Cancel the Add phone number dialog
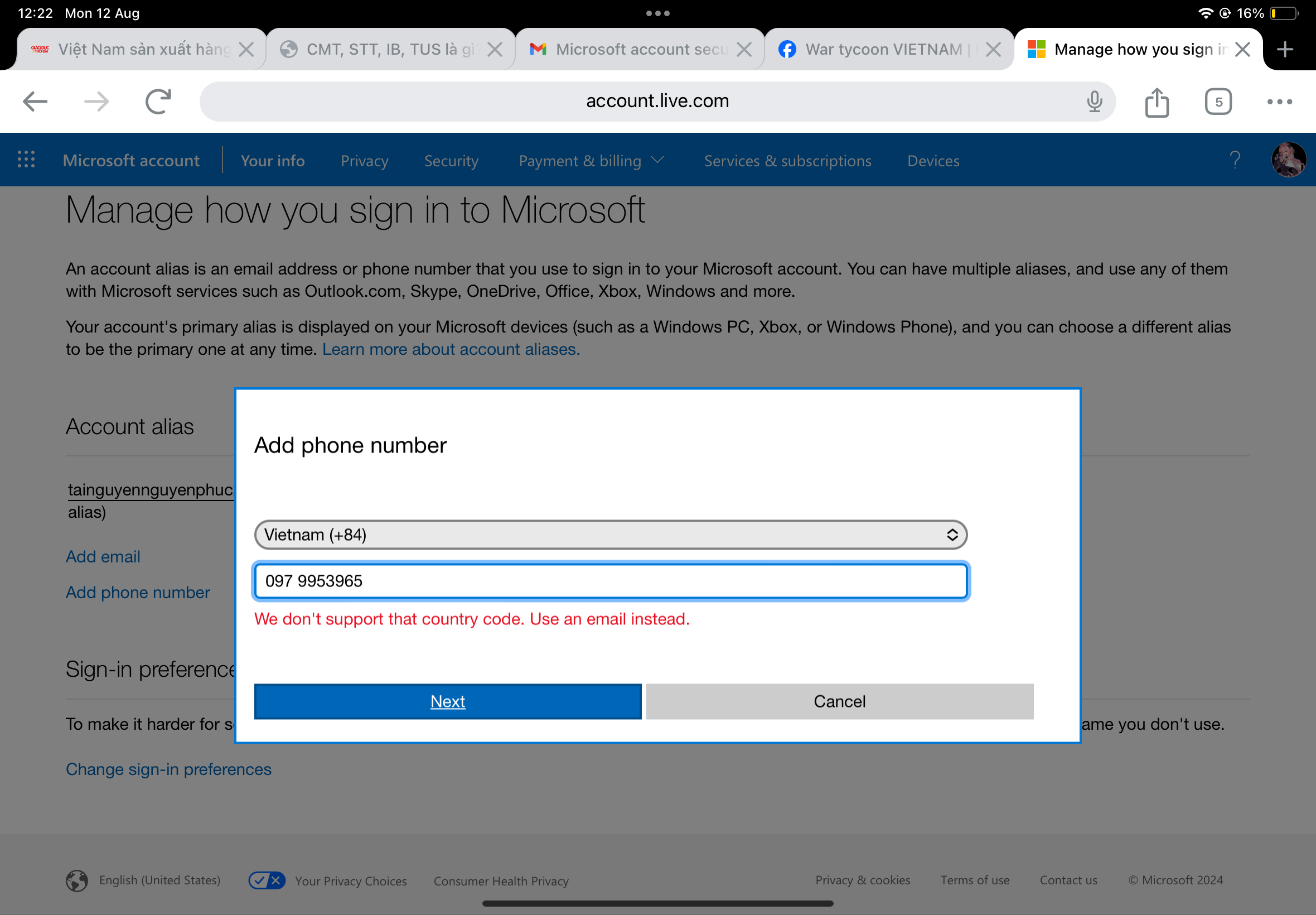1316x915 pixels. pos(839,701)
